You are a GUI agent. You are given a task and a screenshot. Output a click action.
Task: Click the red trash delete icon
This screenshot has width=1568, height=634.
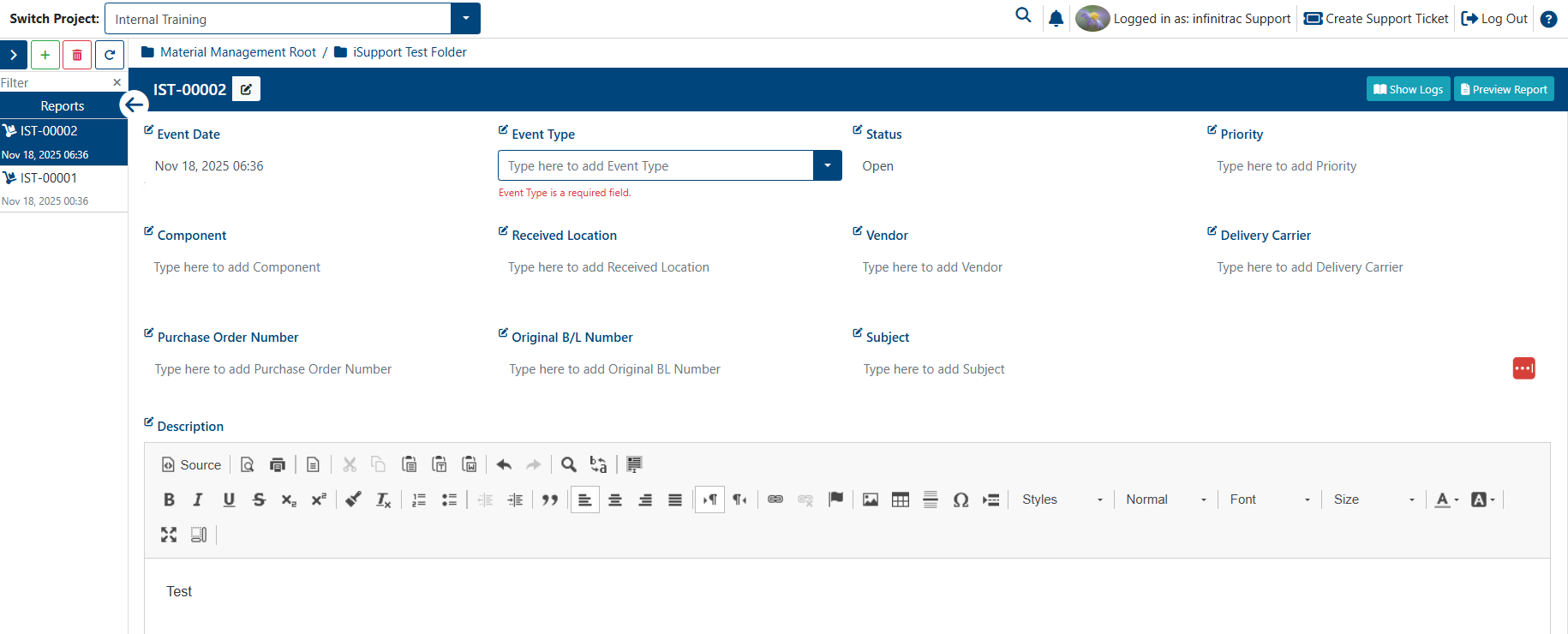click(x=77, y=55)
